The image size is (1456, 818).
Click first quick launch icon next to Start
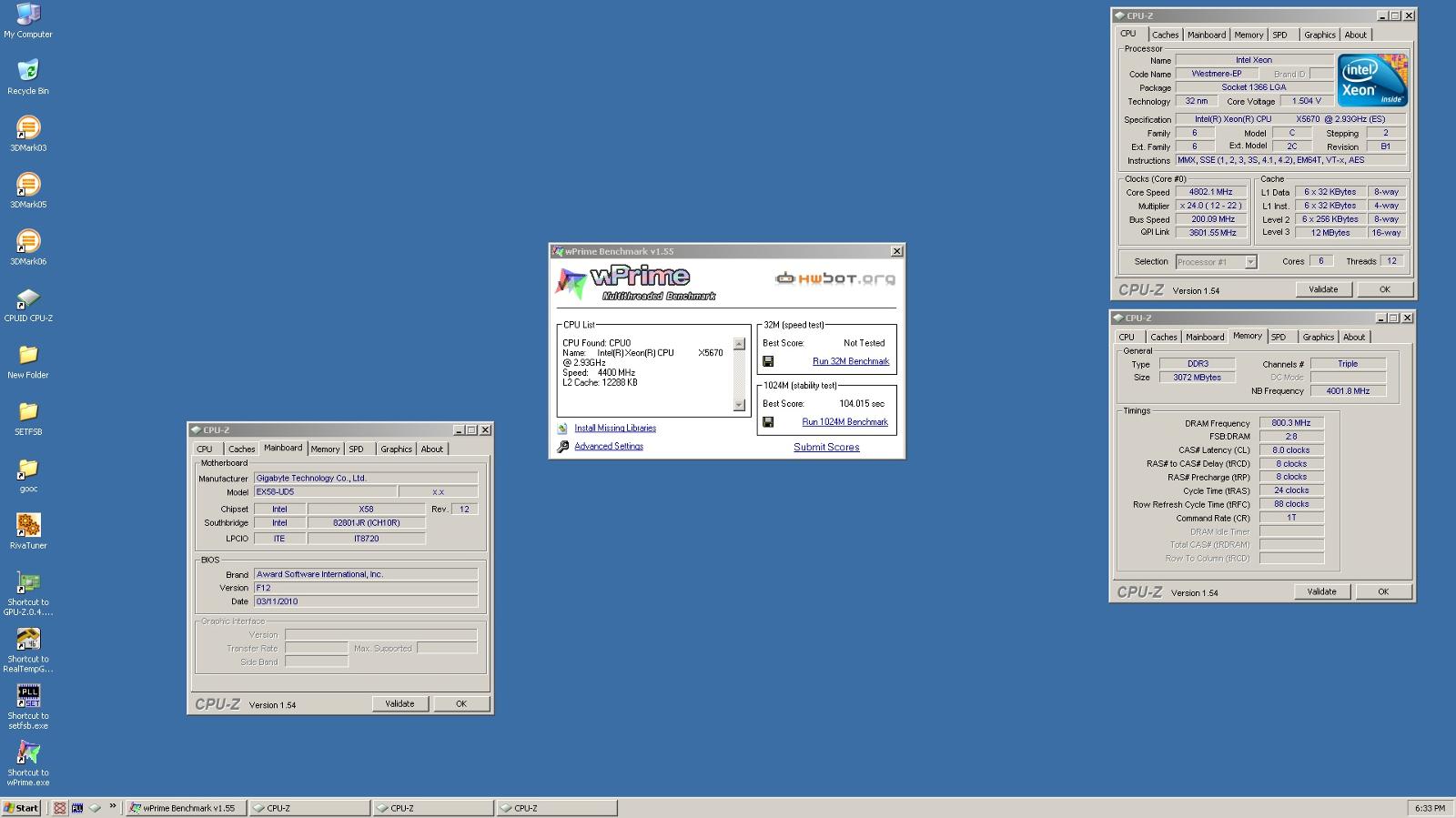coord(59,808)
